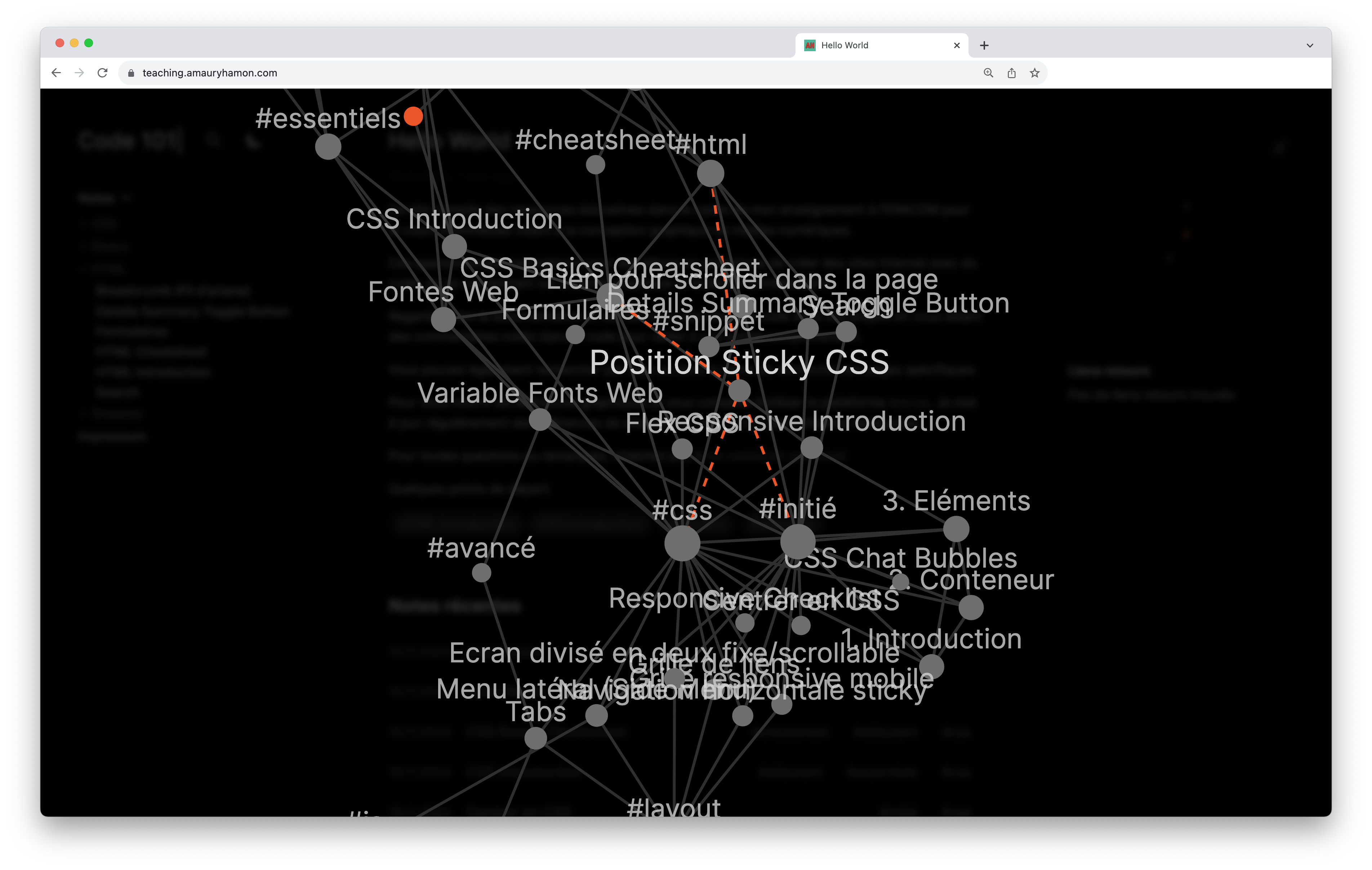Click the site lock icon
This screenshot has width=1372, height=870.
131,73
